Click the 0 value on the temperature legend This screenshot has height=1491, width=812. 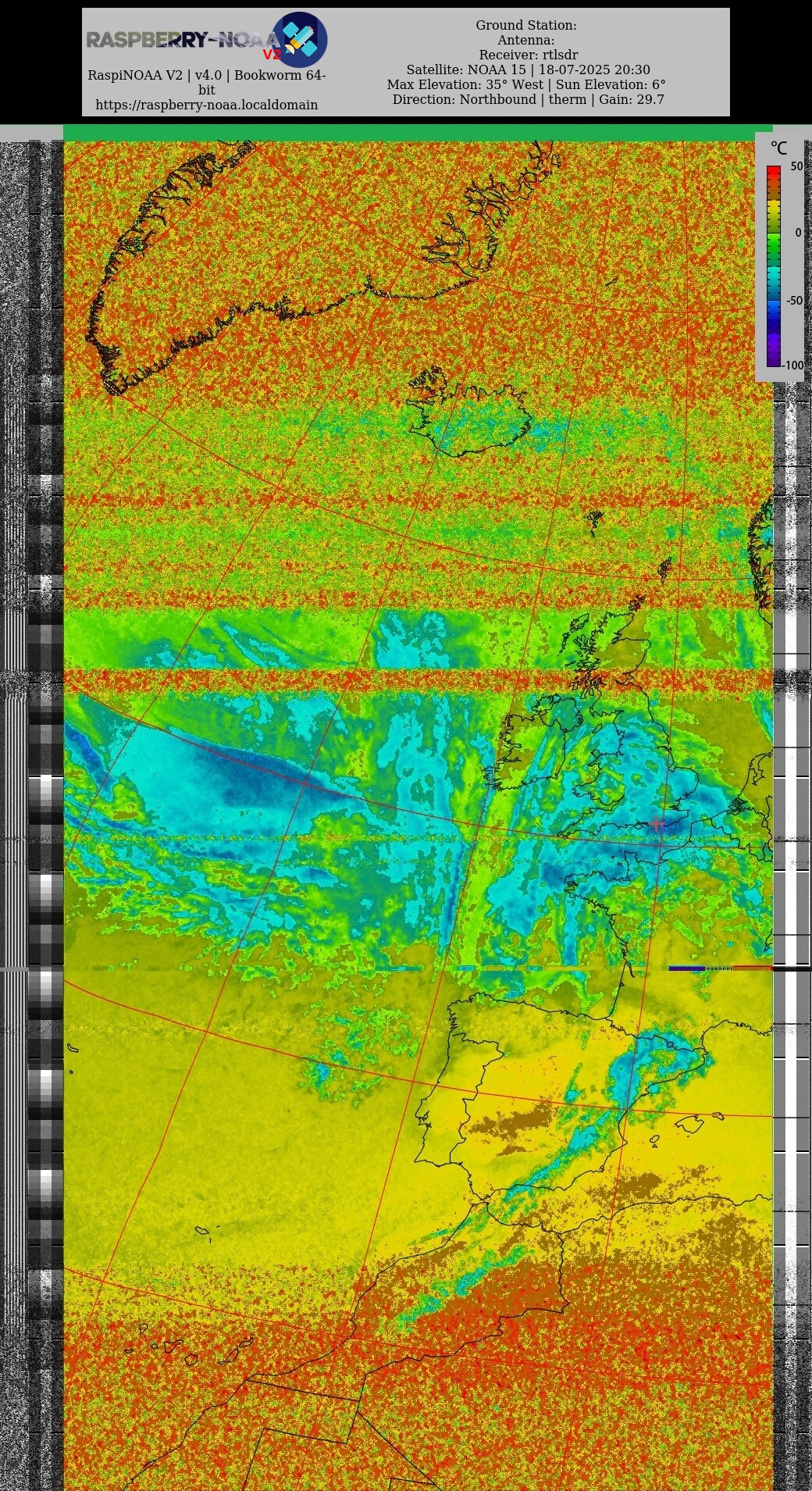[x=798, y=233]
